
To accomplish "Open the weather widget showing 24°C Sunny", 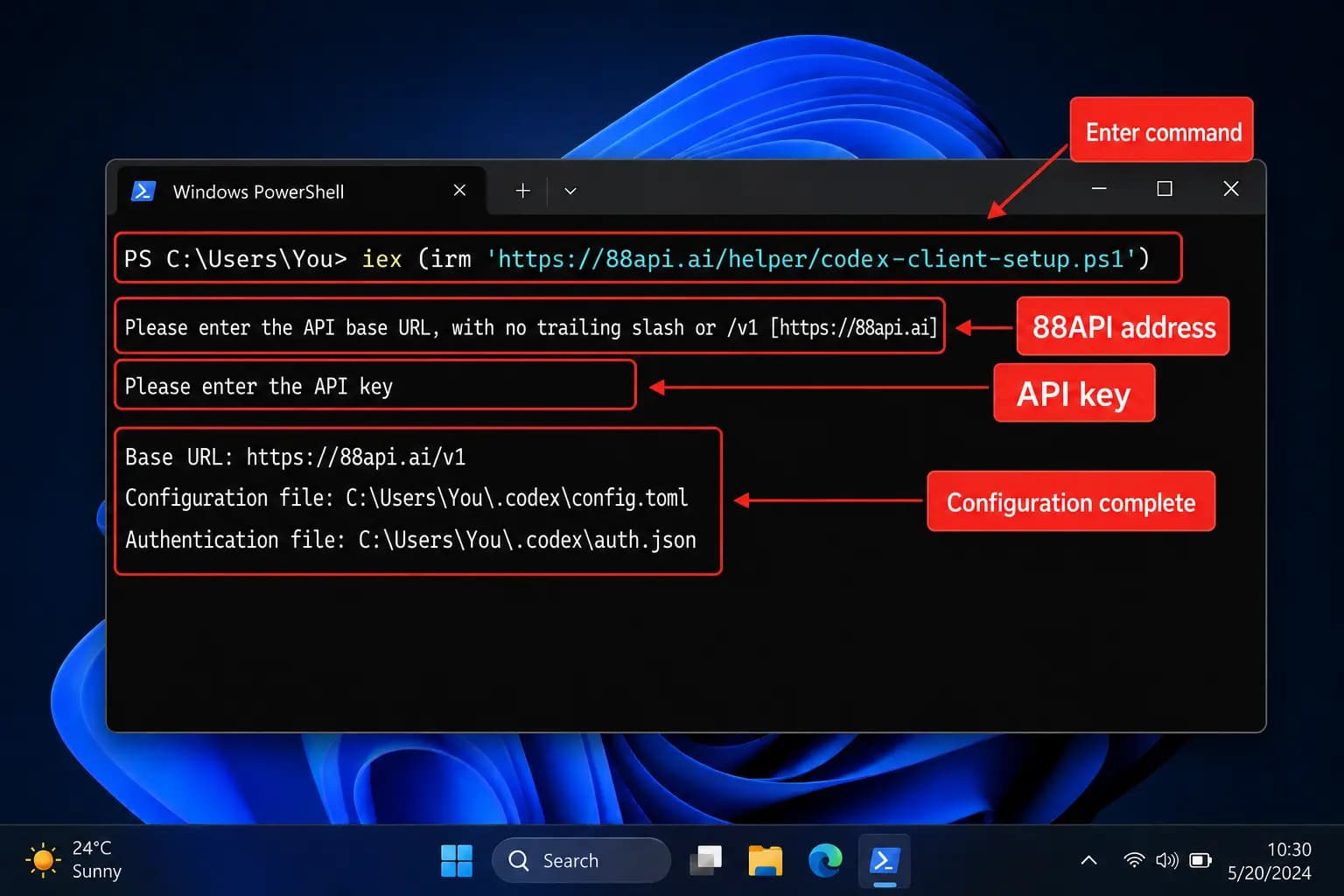I will pos(74,860).
